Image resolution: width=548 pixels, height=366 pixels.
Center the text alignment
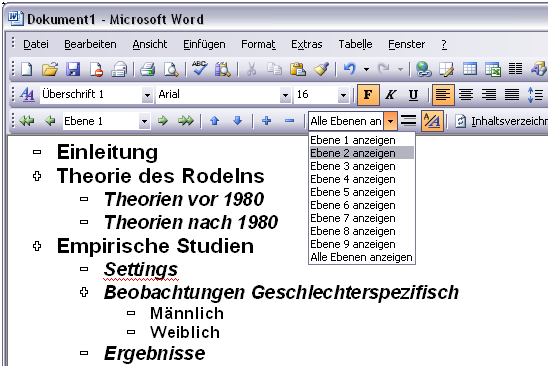(466, 94)
